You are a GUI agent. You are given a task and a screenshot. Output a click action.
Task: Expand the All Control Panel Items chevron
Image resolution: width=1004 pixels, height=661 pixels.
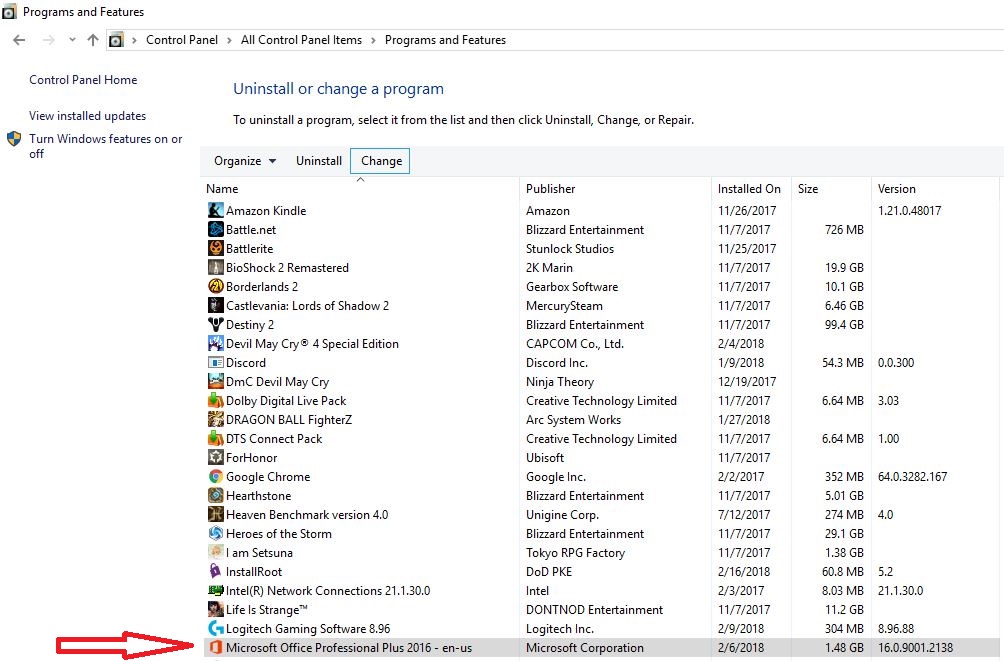click(x=373, y=40)
